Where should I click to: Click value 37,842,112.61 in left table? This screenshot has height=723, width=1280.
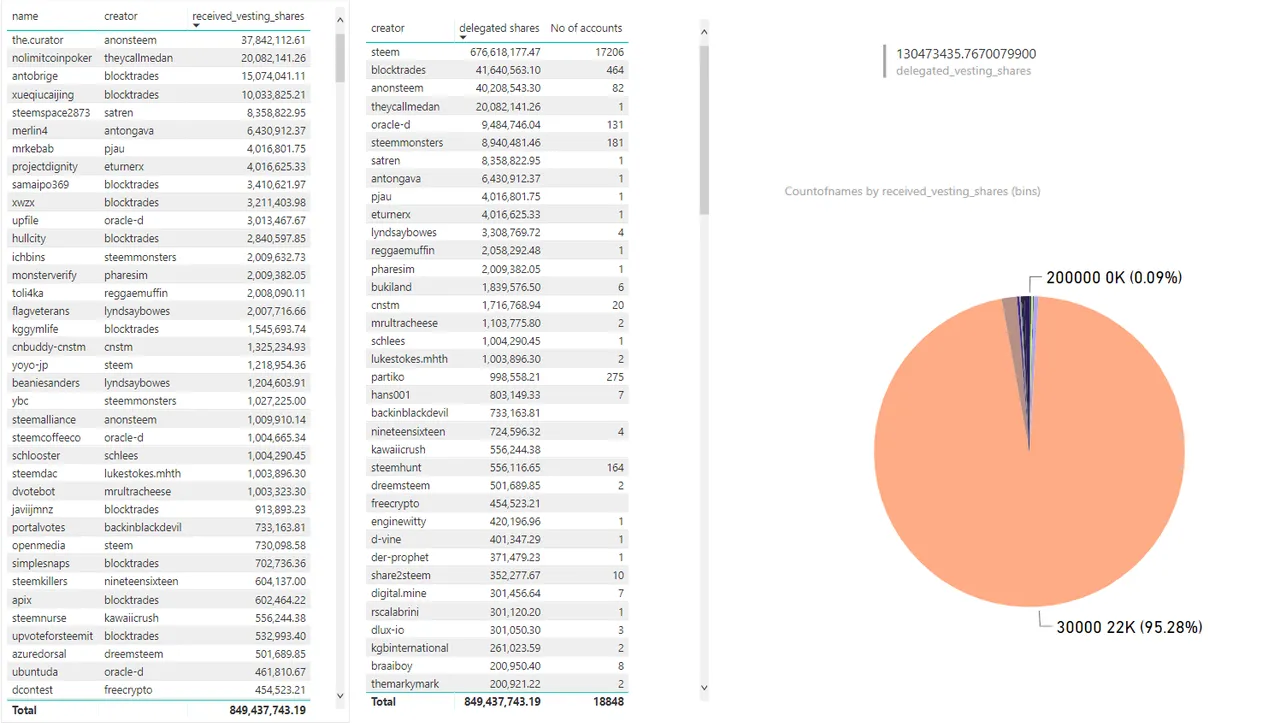pos(273,40)
